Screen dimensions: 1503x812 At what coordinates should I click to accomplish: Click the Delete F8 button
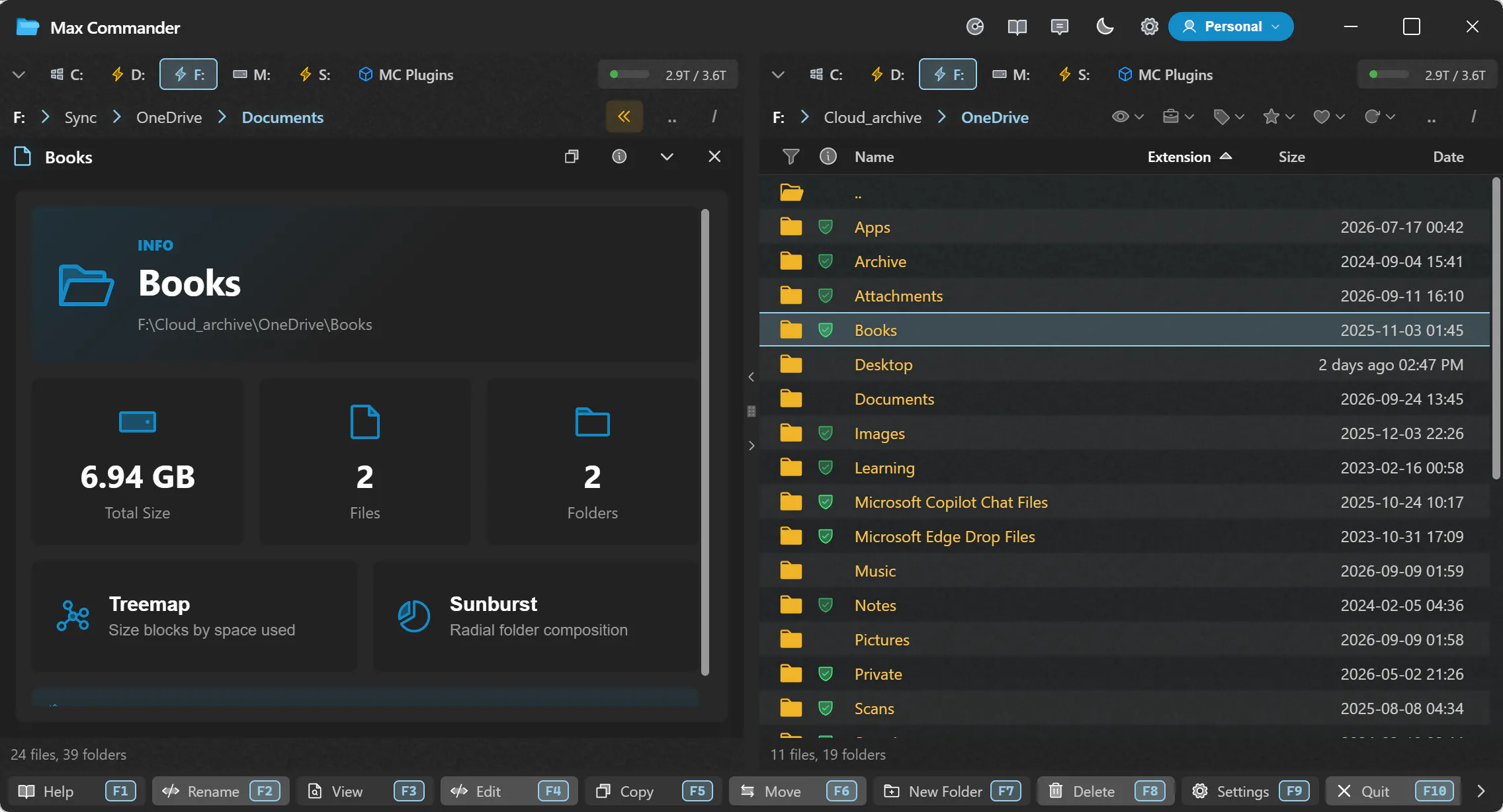(1105, 791)
